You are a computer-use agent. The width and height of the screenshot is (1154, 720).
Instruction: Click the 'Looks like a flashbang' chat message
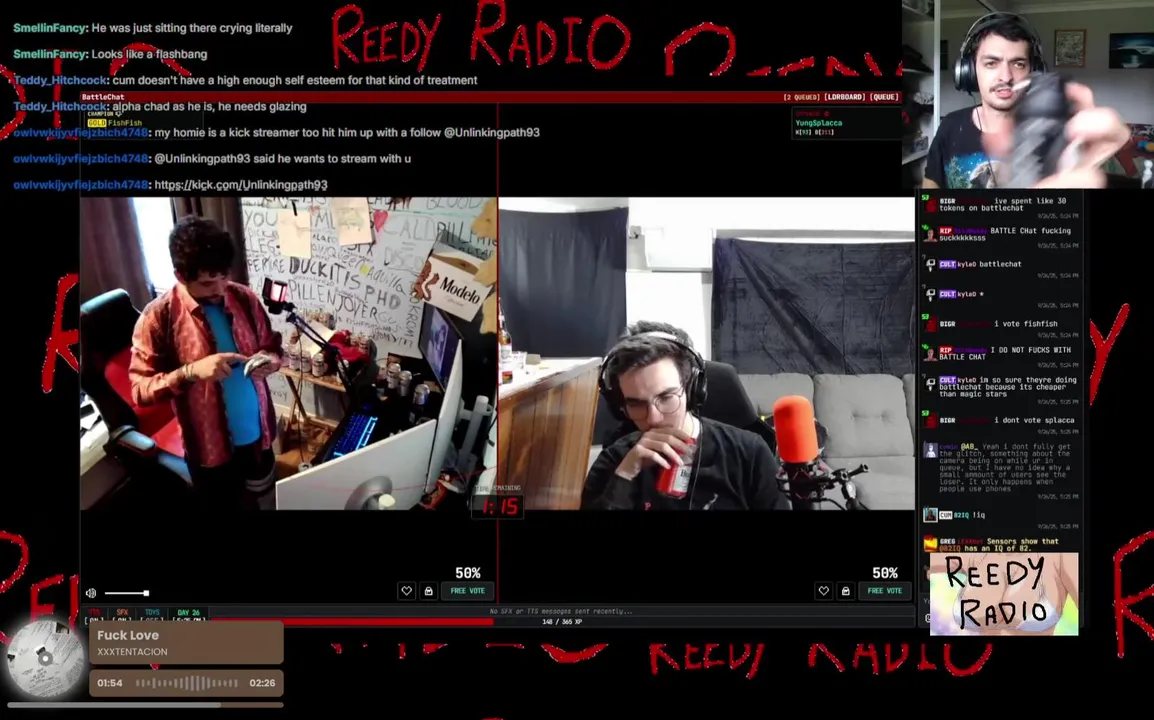(x=149, y=54)
